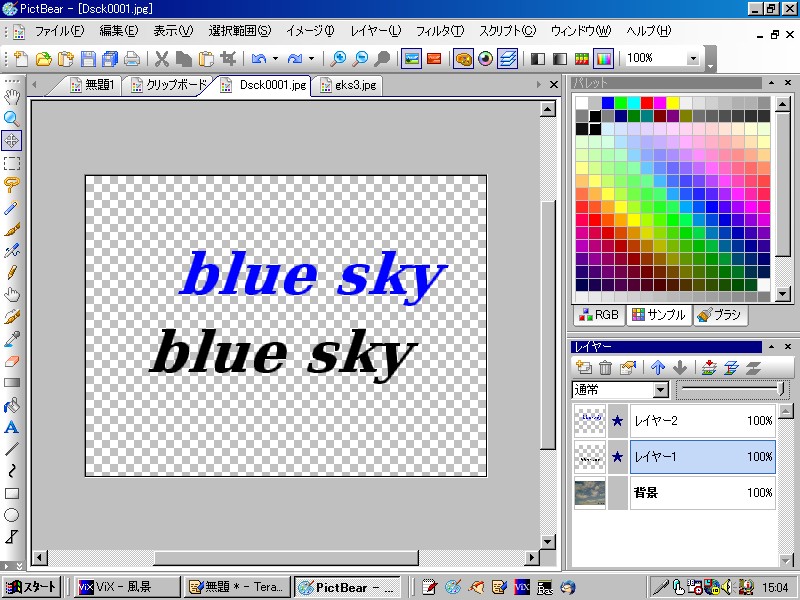The image size is (800, 600).
Task: Delete layer using the trash can icon
Action: tap(605, 368)
